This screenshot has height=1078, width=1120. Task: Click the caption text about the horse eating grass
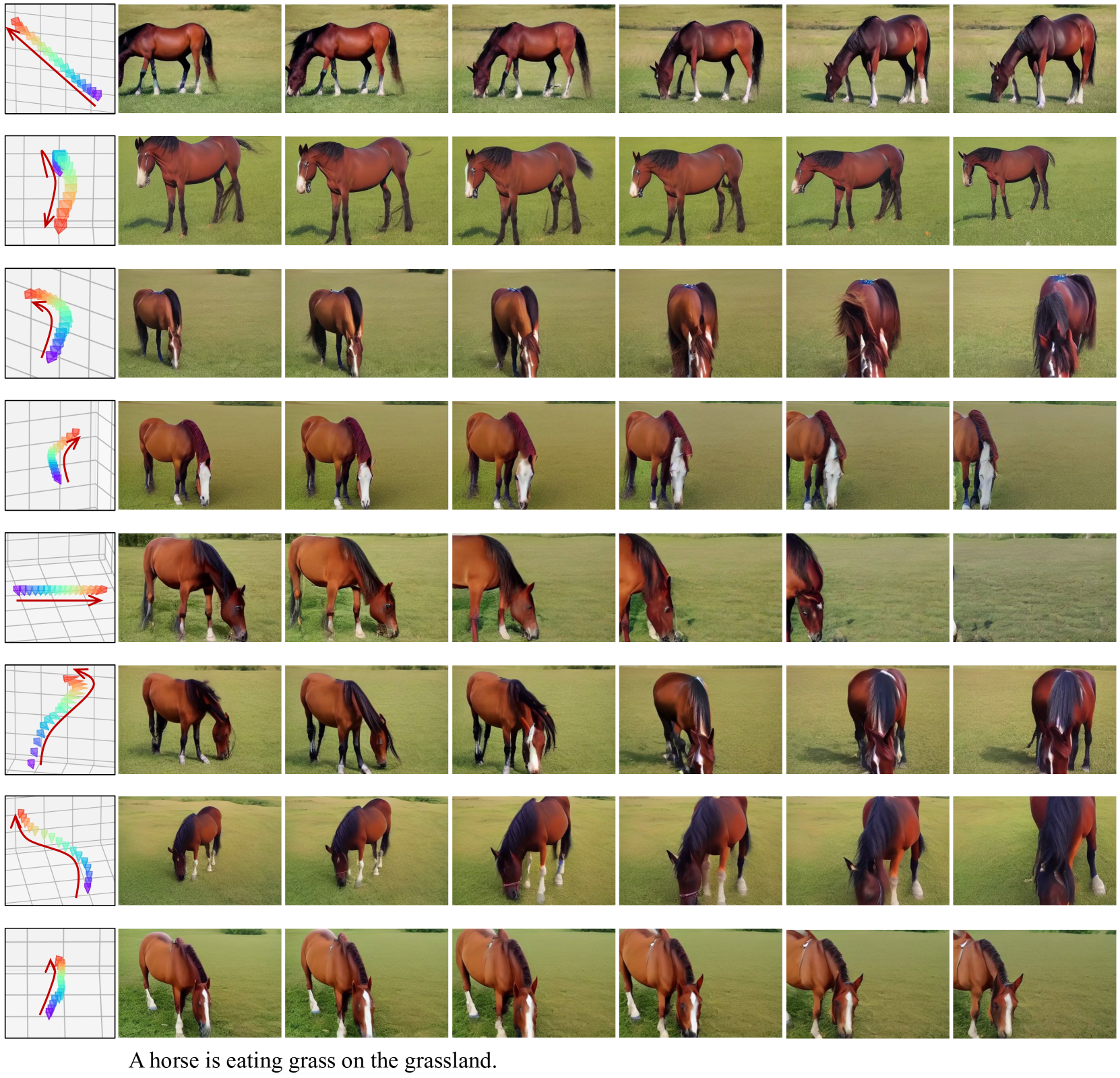tap(313, 1060)
